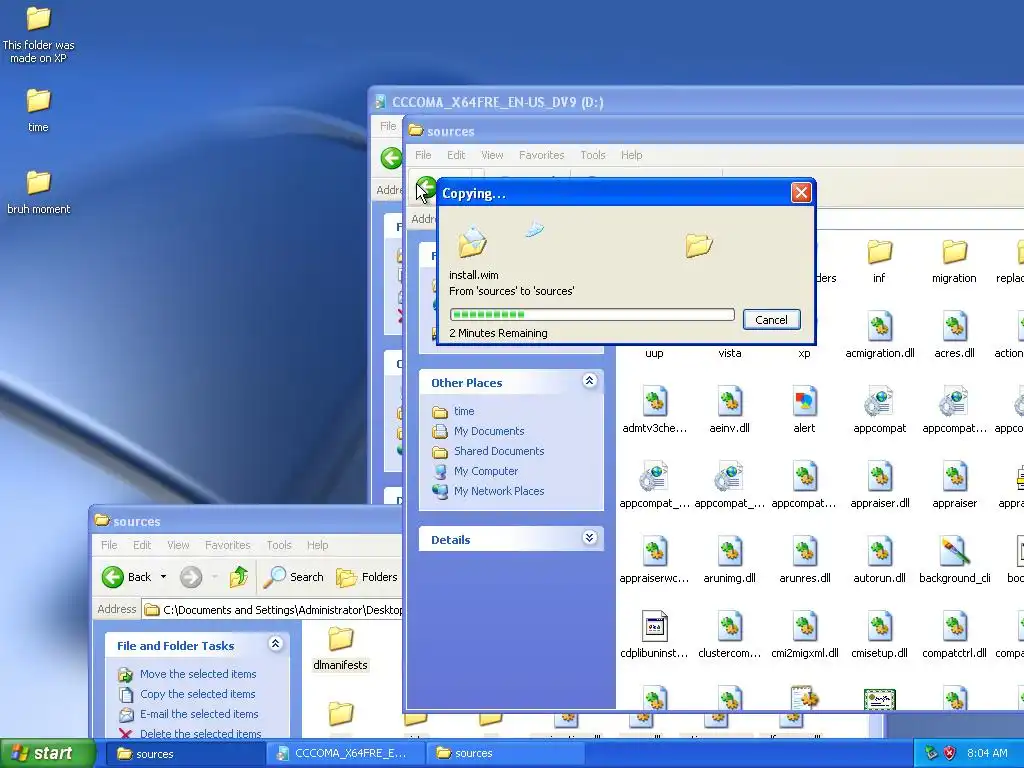Click Search in bottom sources window

click(295, 577)
